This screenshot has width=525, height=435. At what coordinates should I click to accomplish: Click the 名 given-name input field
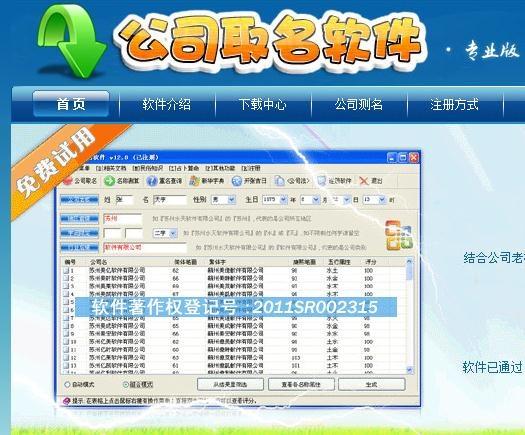(170, 200)
